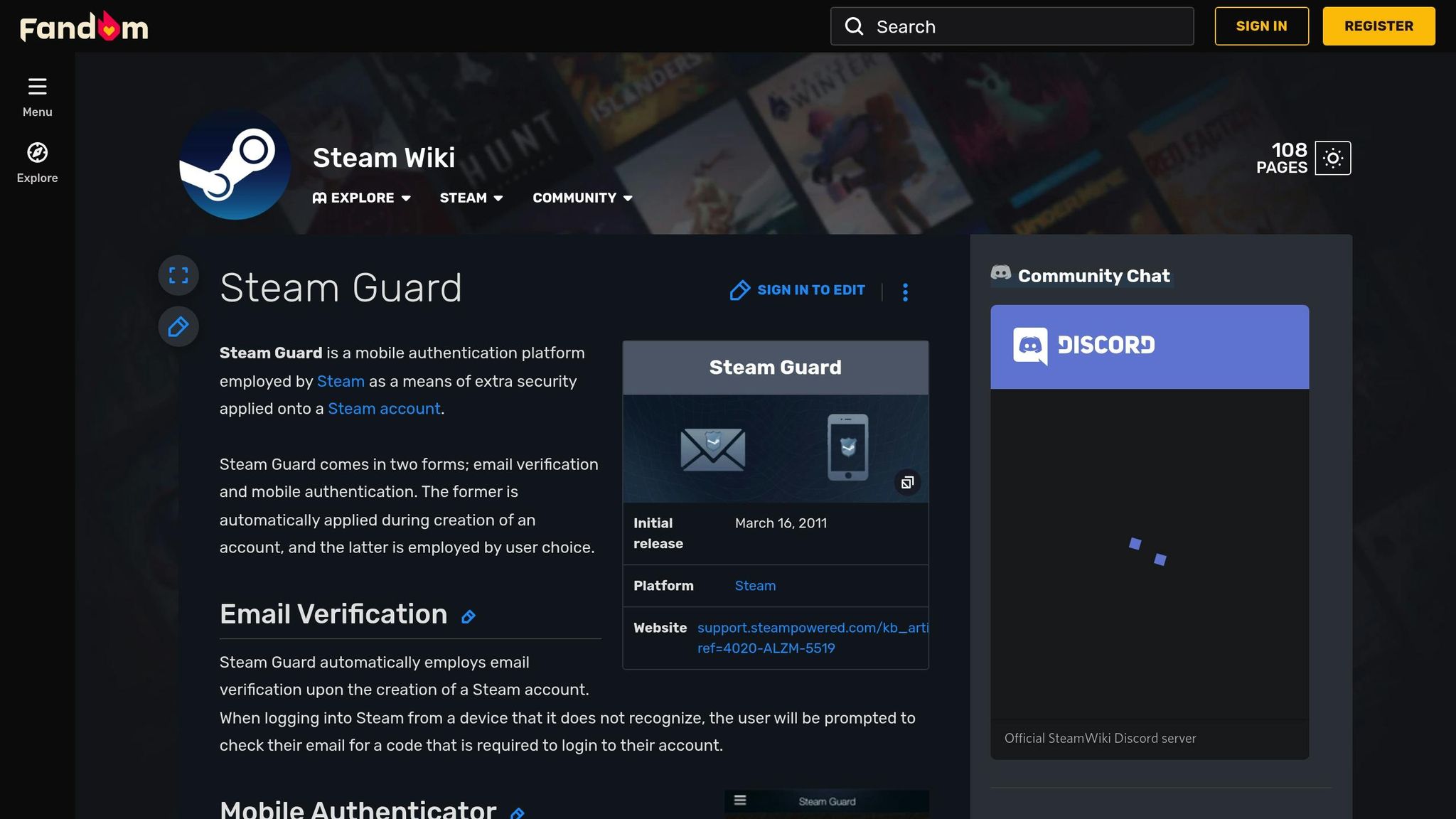Expand the STEAM navigation dropdown

471,198
